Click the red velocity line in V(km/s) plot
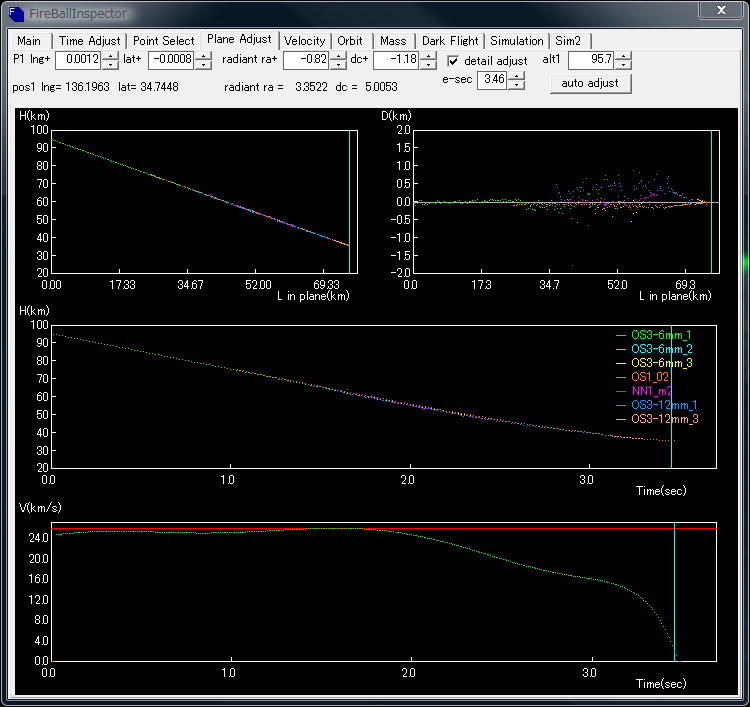The width and height of the screenshot is (750, 707). point(384,529)
